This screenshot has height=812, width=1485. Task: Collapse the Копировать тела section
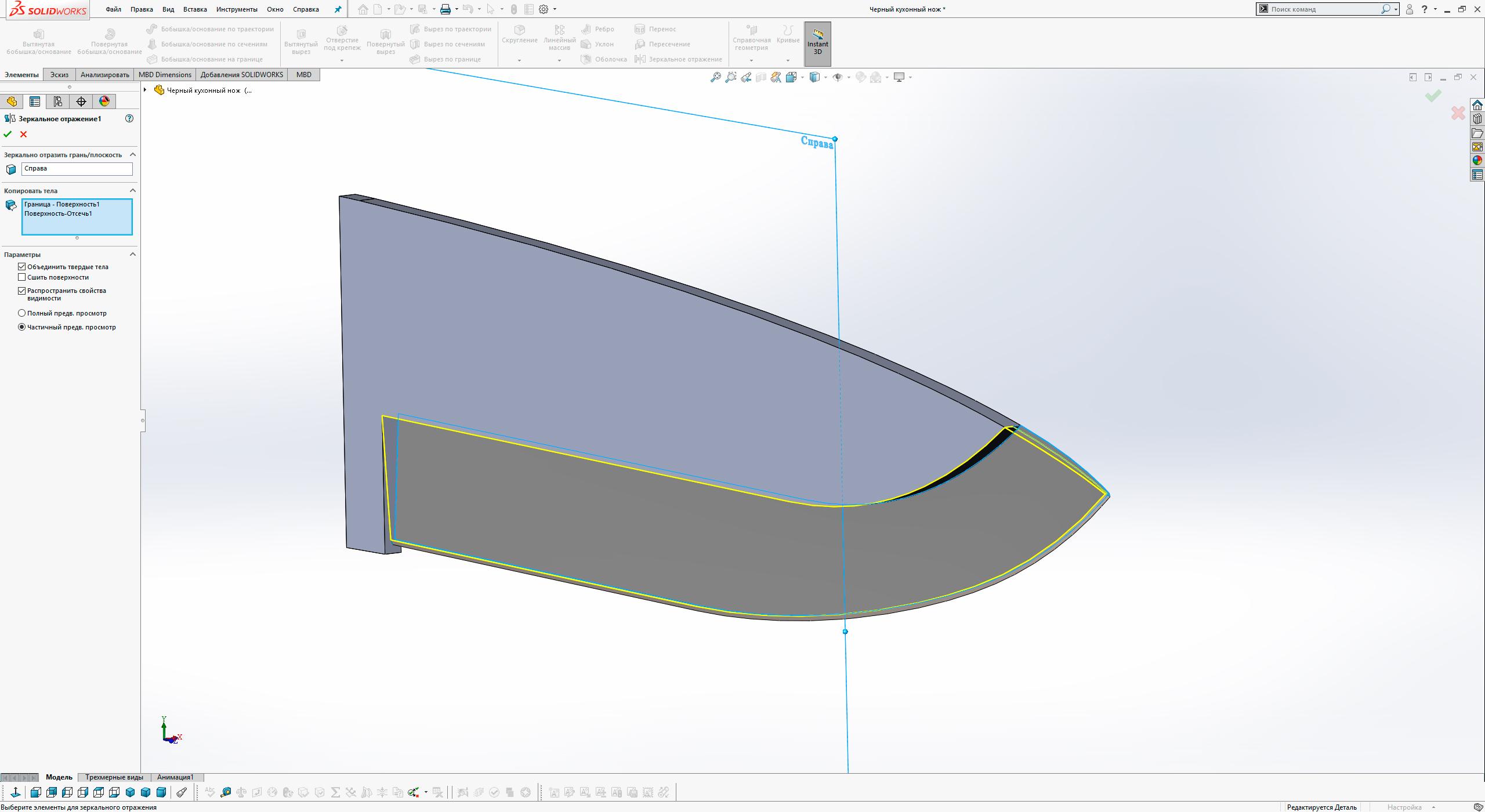click(132, 190)
